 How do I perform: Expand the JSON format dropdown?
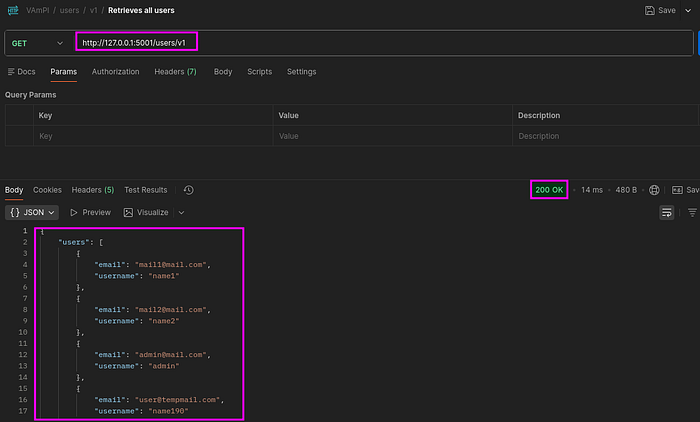[x=32, y=213]
